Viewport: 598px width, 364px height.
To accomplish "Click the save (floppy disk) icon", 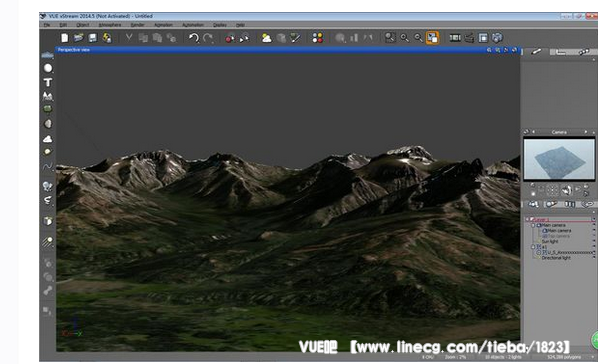I will pos(93,38).
